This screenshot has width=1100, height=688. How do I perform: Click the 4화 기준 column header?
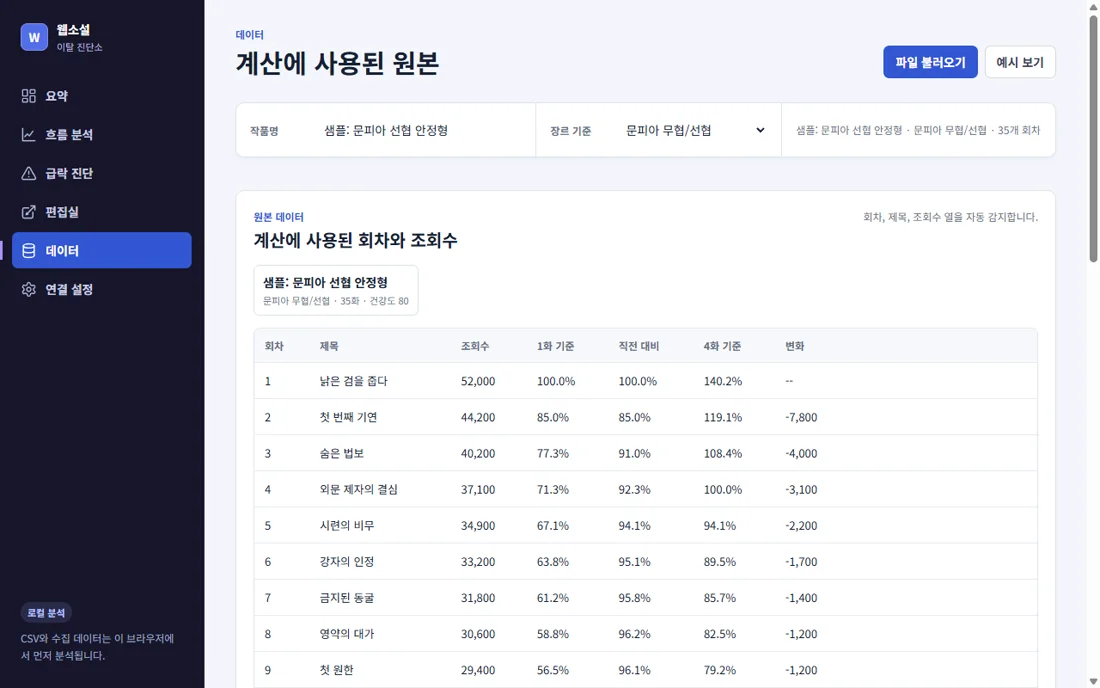[723, 346]
